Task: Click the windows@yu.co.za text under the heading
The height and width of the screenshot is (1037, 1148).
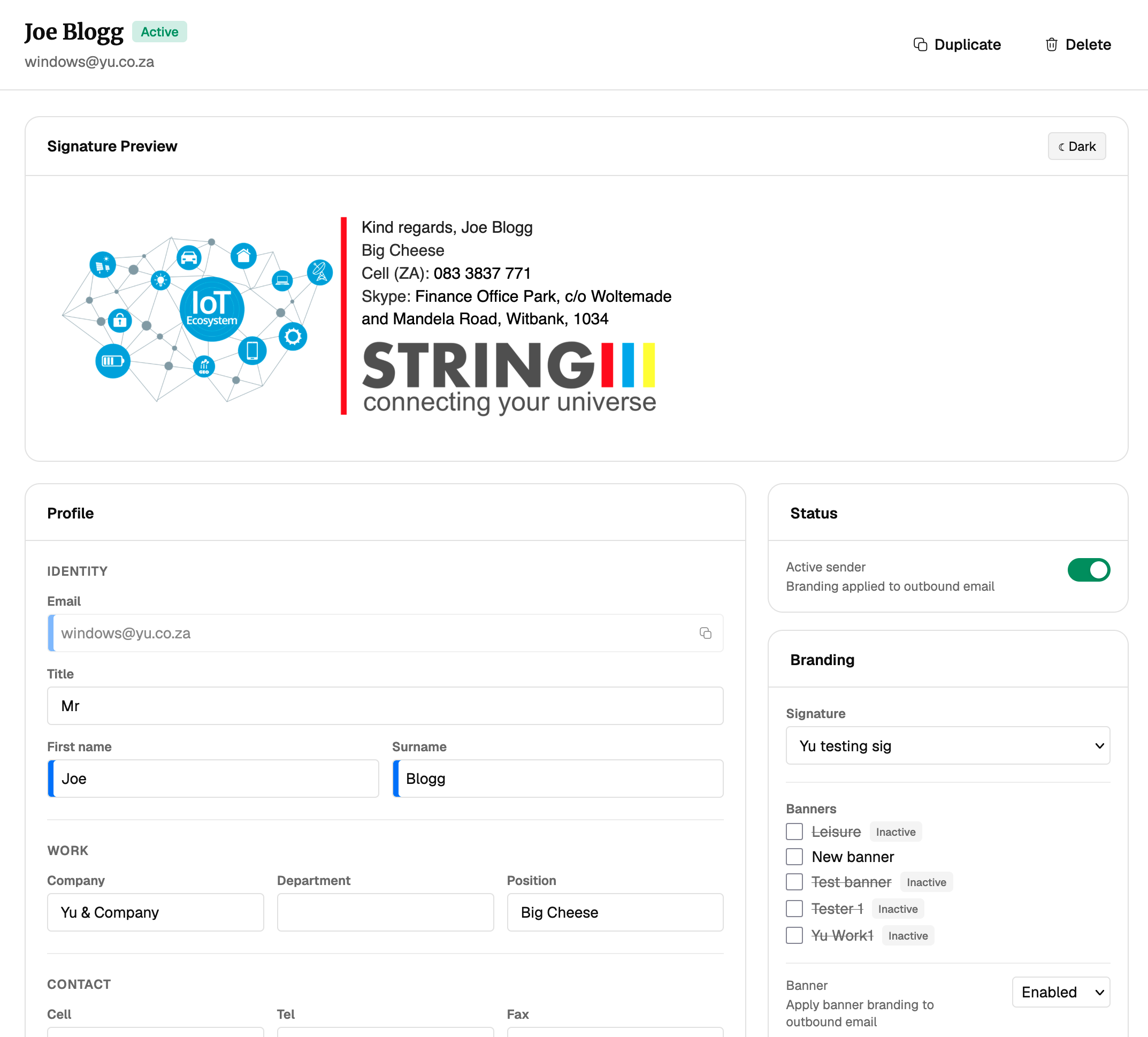Action: coord(89,62)
